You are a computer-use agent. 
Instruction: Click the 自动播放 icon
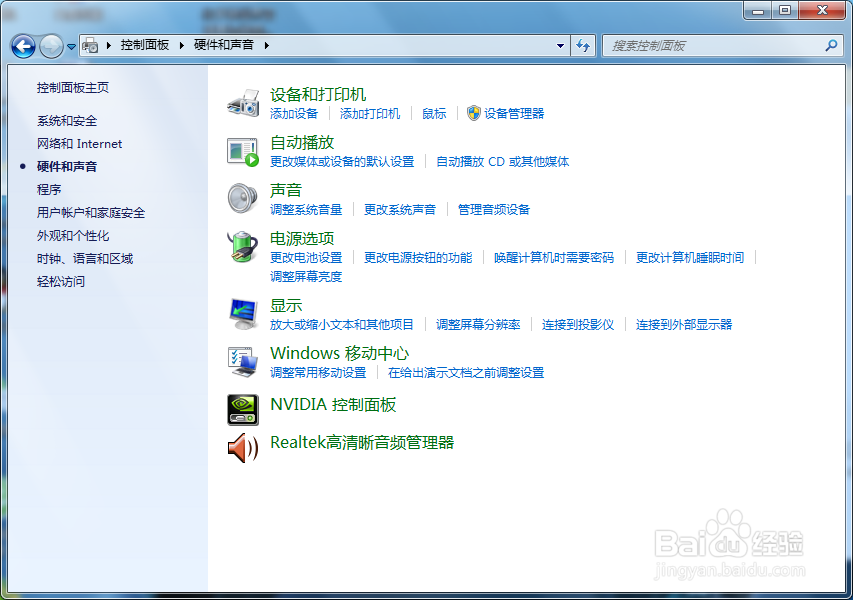click(242, 150)
